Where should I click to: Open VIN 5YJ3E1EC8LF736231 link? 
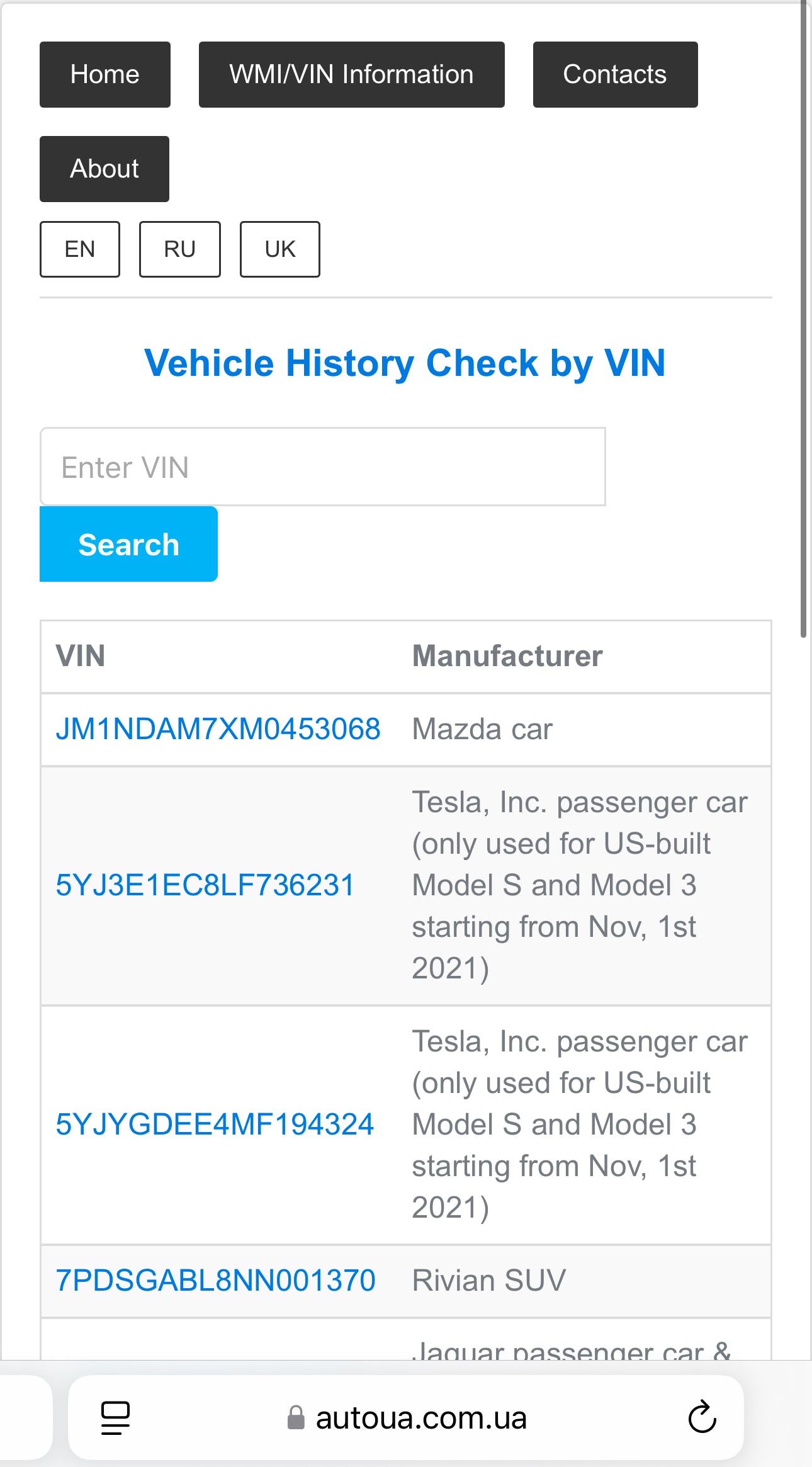[x=205, y=885]
